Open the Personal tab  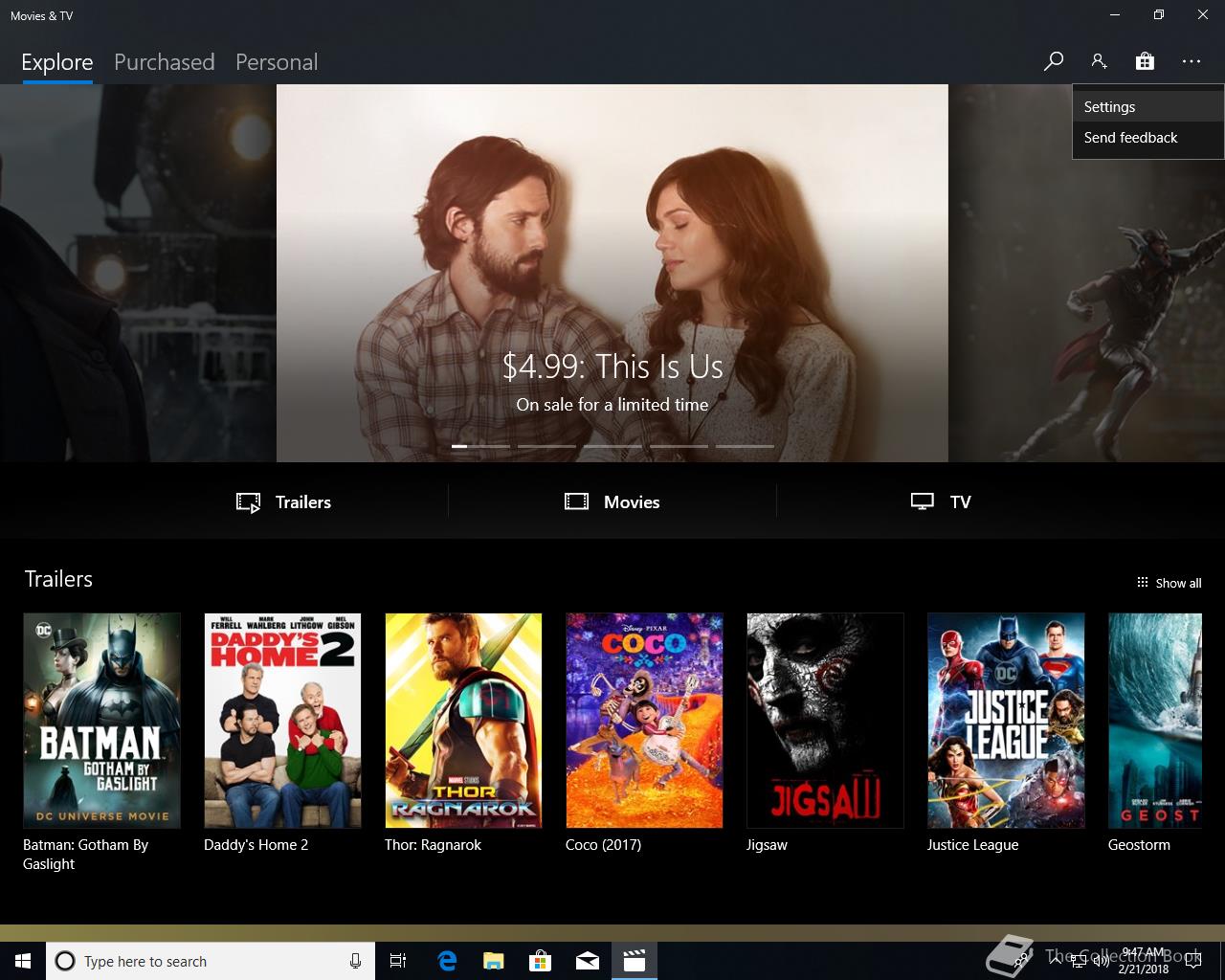coord(277,62)
